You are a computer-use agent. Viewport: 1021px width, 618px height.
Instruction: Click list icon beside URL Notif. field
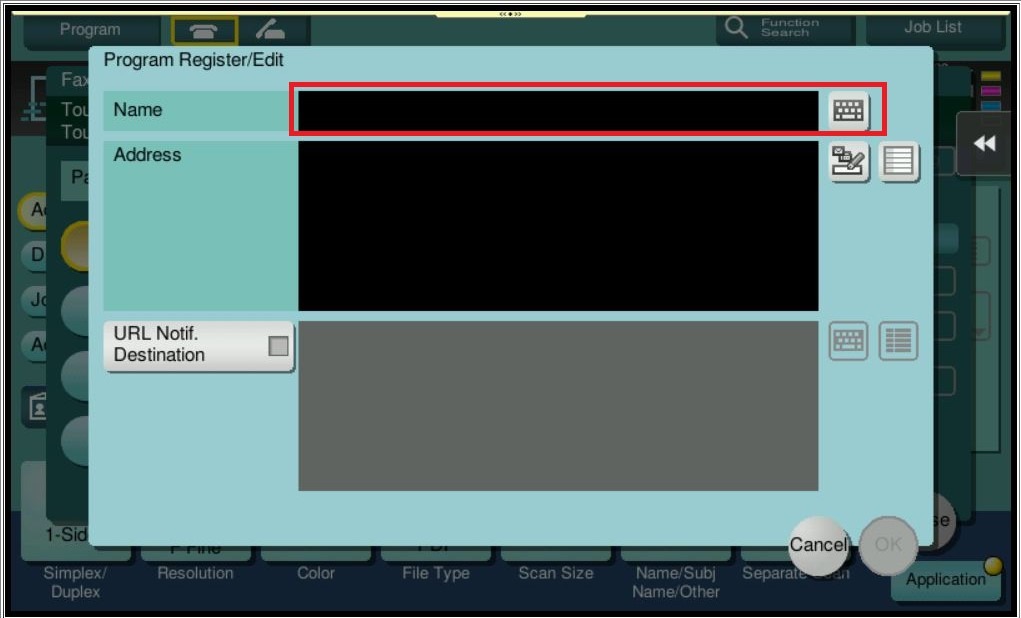[x=899, y=341]
